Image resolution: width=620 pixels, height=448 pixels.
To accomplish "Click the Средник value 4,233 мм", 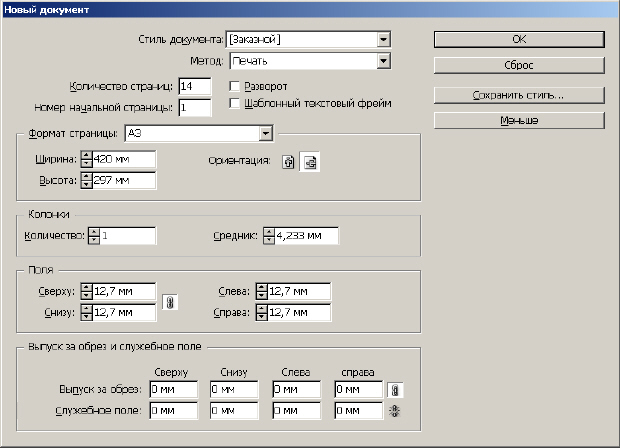I will point(306,236).
